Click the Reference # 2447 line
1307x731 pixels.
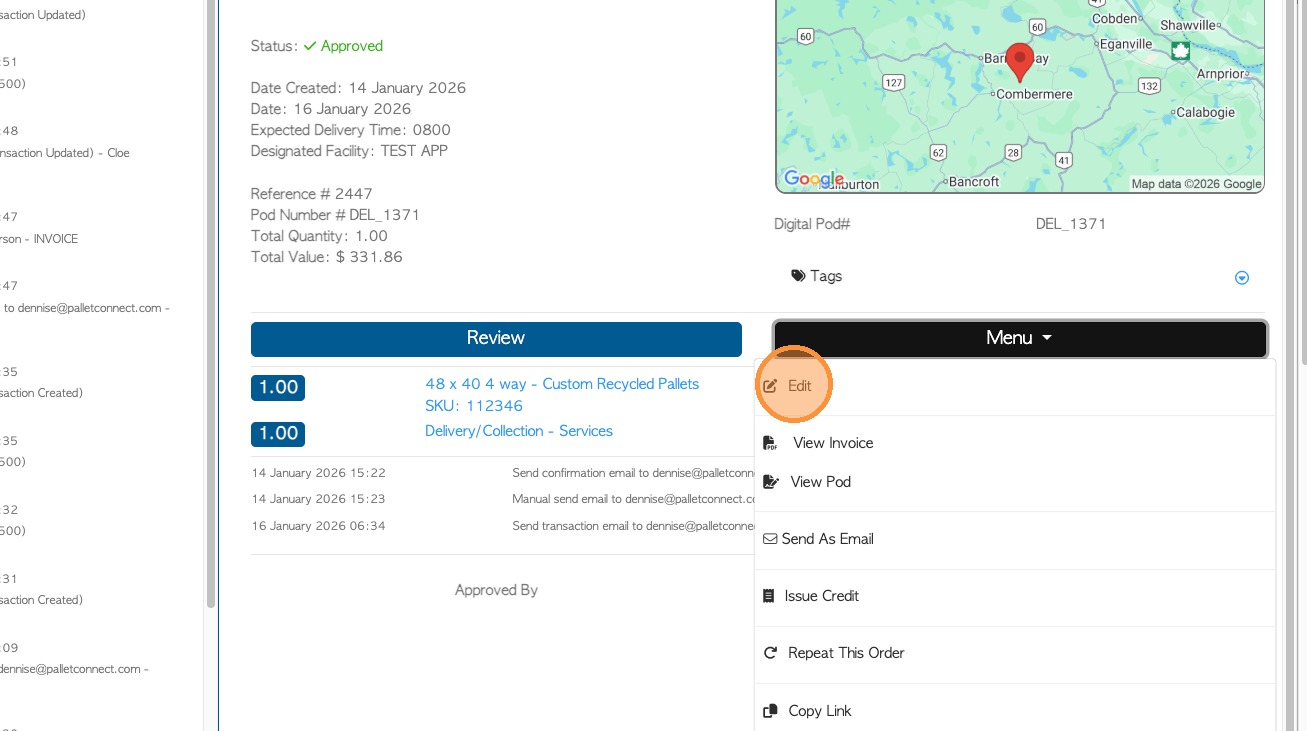click(311, 194)
